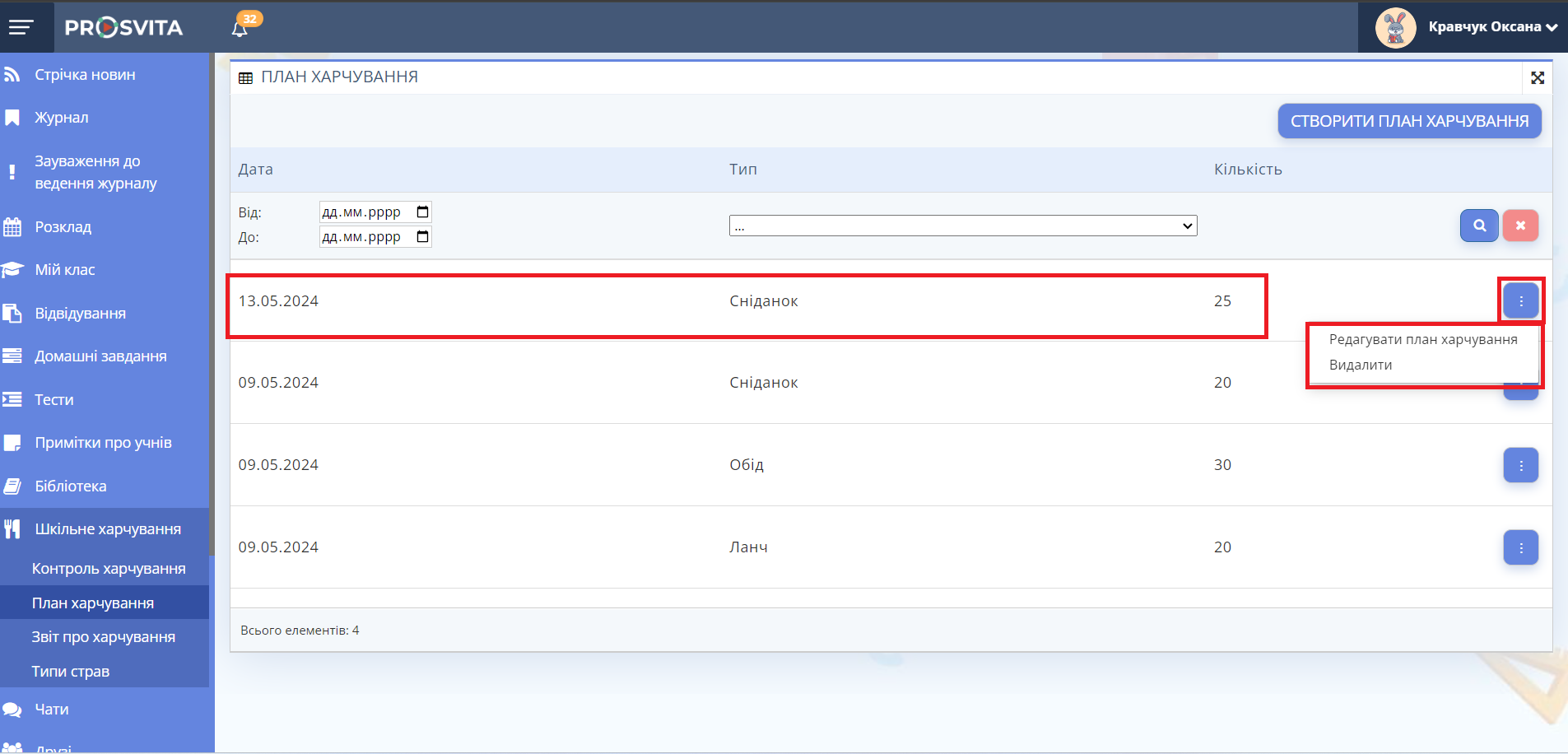Collapse the Шкільне харчування sidebar section

pos(107,529)
